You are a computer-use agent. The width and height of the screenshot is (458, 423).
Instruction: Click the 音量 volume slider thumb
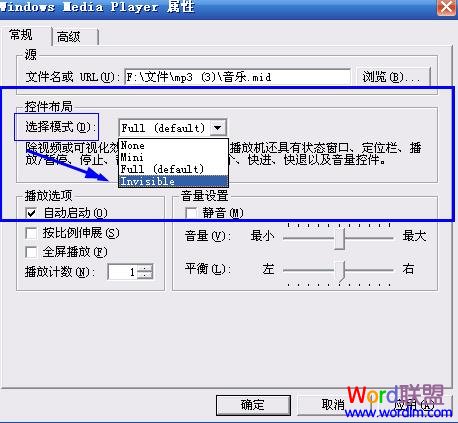[x=340, y=239]
